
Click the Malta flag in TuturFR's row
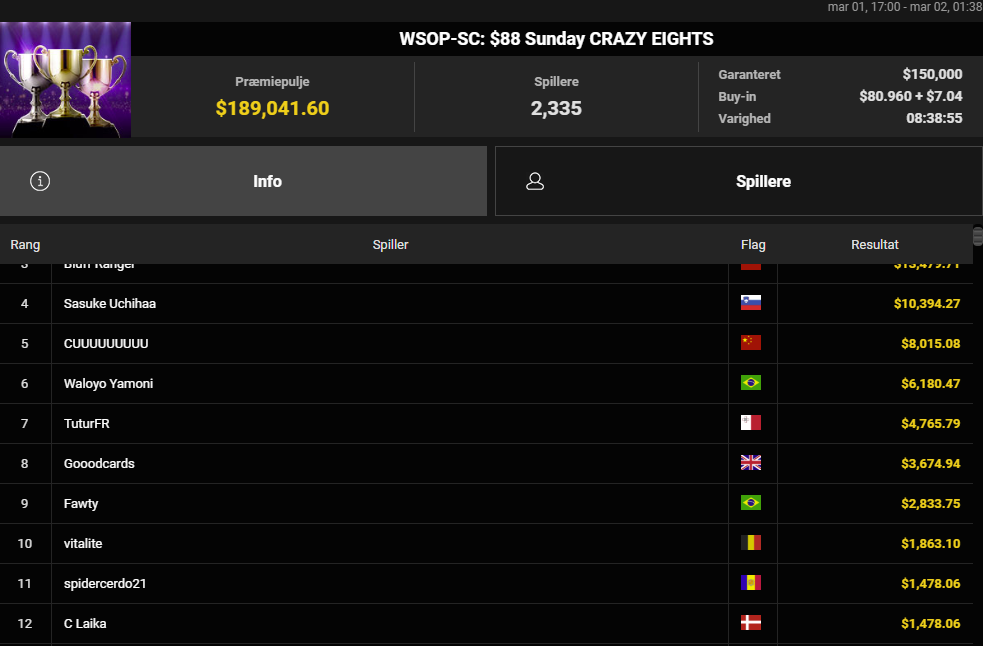pos(750,423)
